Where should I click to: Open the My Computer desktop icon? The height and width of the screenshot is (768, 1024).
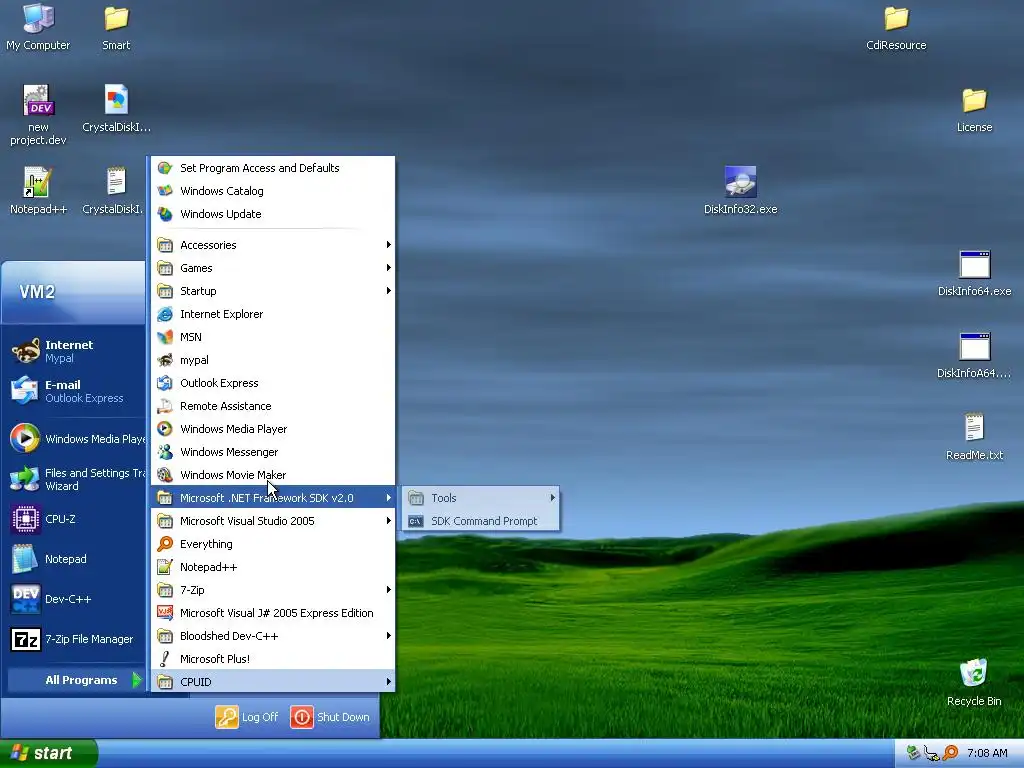coord(38,27)
